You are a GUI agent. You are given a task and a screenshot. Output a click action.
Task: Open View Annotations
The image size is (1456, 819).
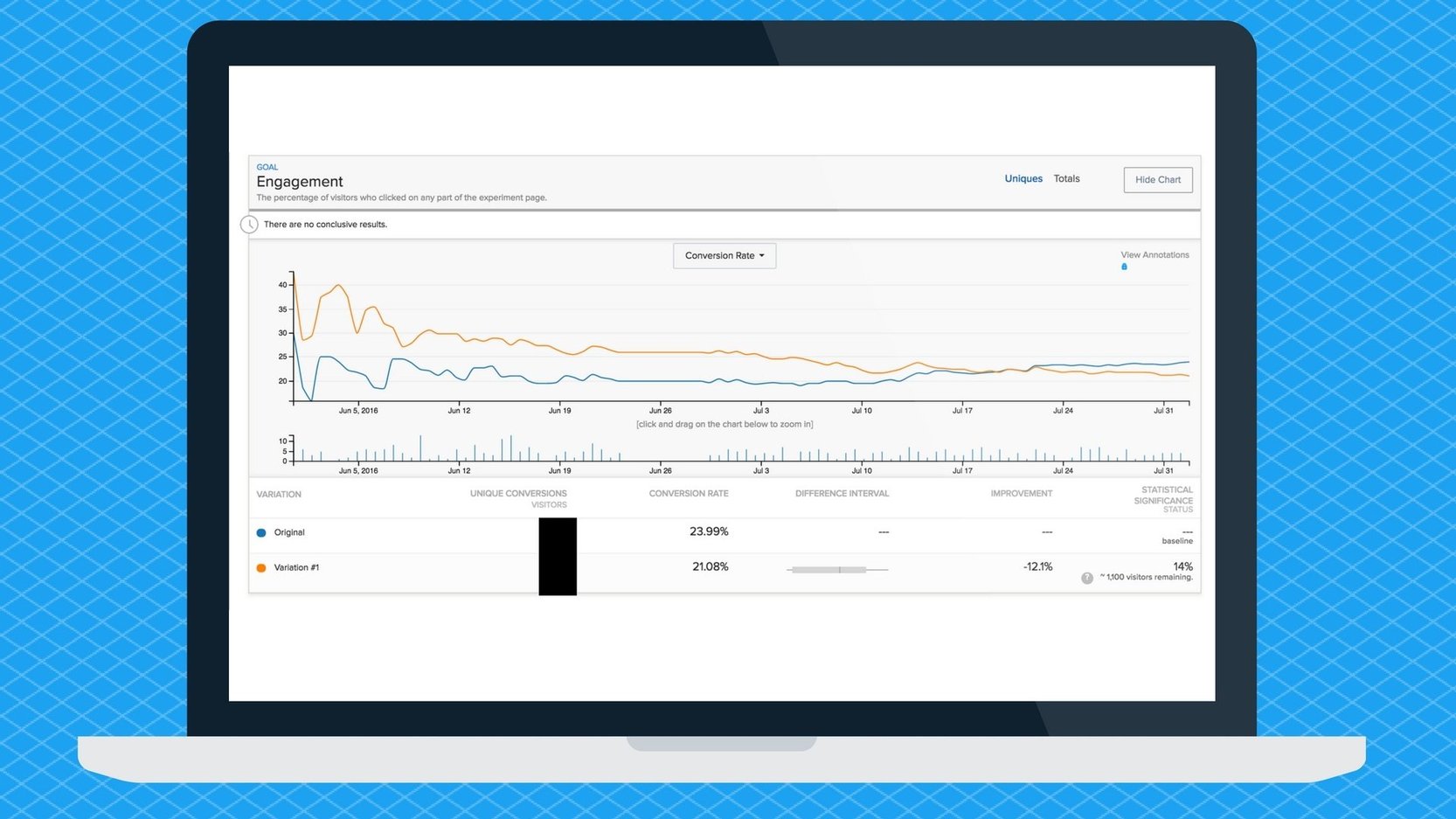tap(1154, 254)
